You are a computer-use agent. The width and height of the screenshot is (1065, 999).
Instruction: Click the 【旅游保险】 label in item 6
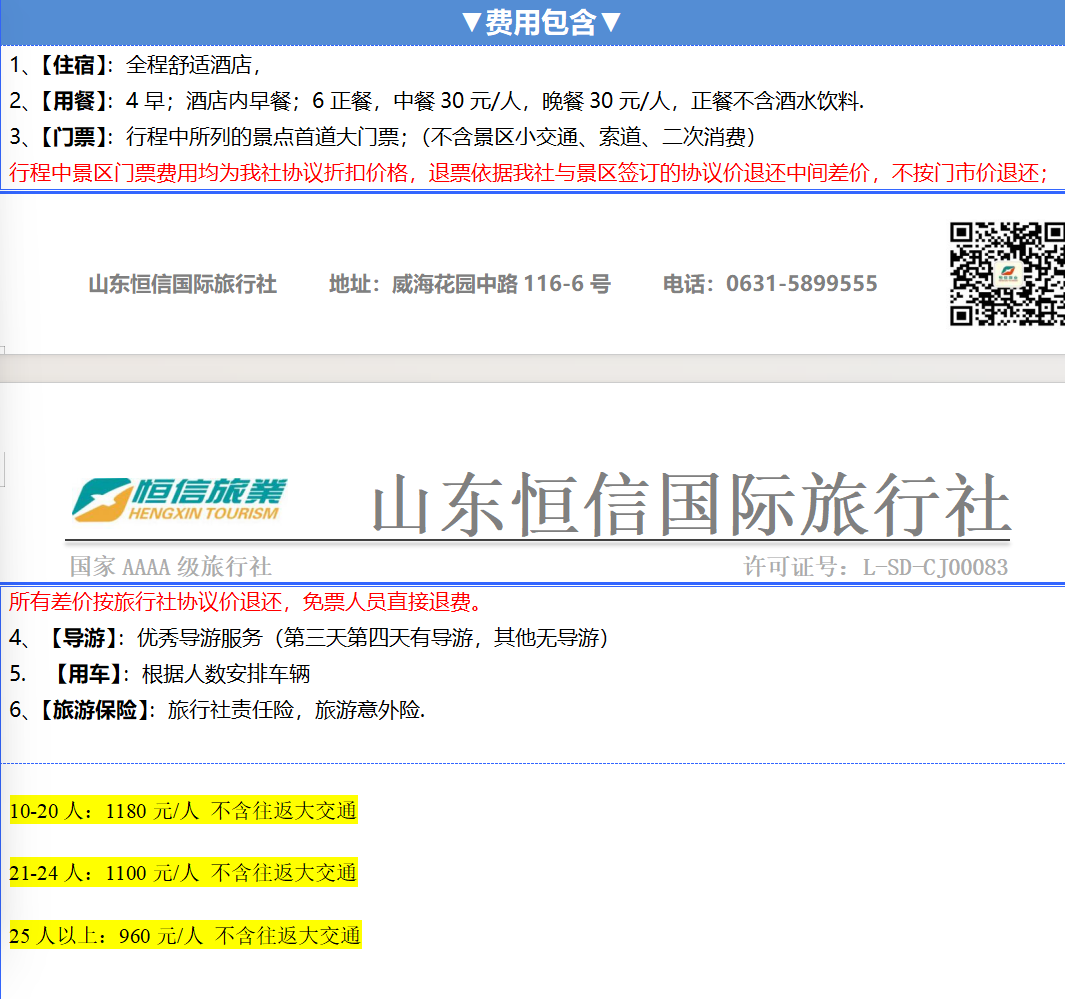[x=94, y=710]
